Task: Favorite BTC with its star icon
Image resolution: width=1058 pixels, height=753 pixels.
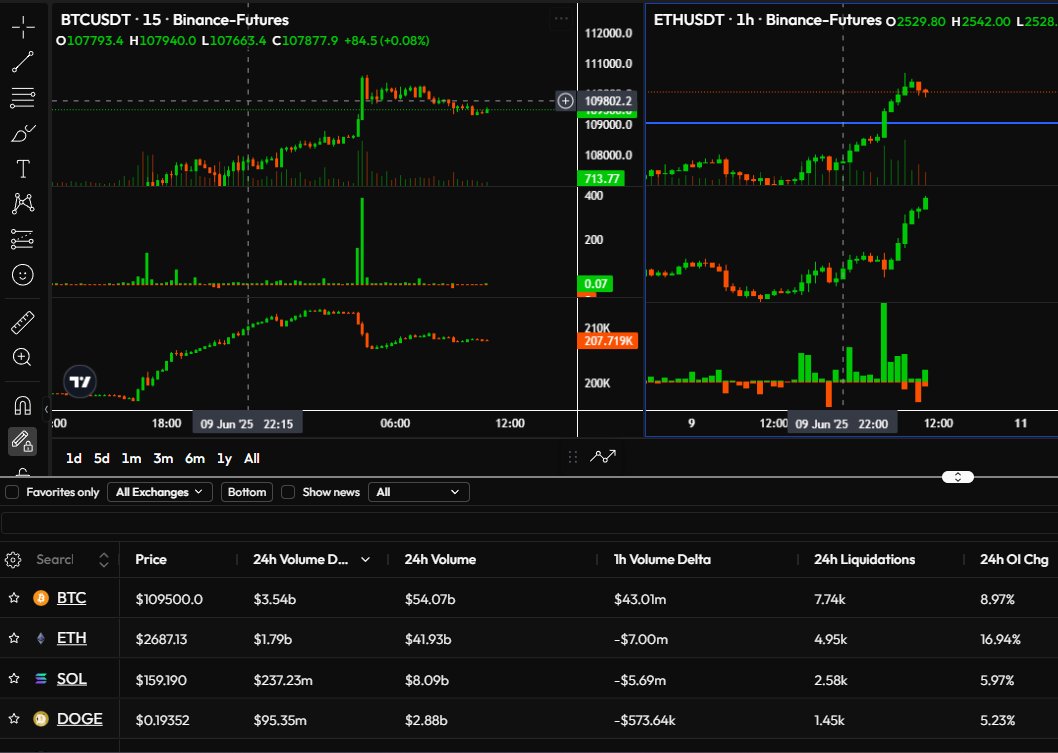Action: point(13,598)
